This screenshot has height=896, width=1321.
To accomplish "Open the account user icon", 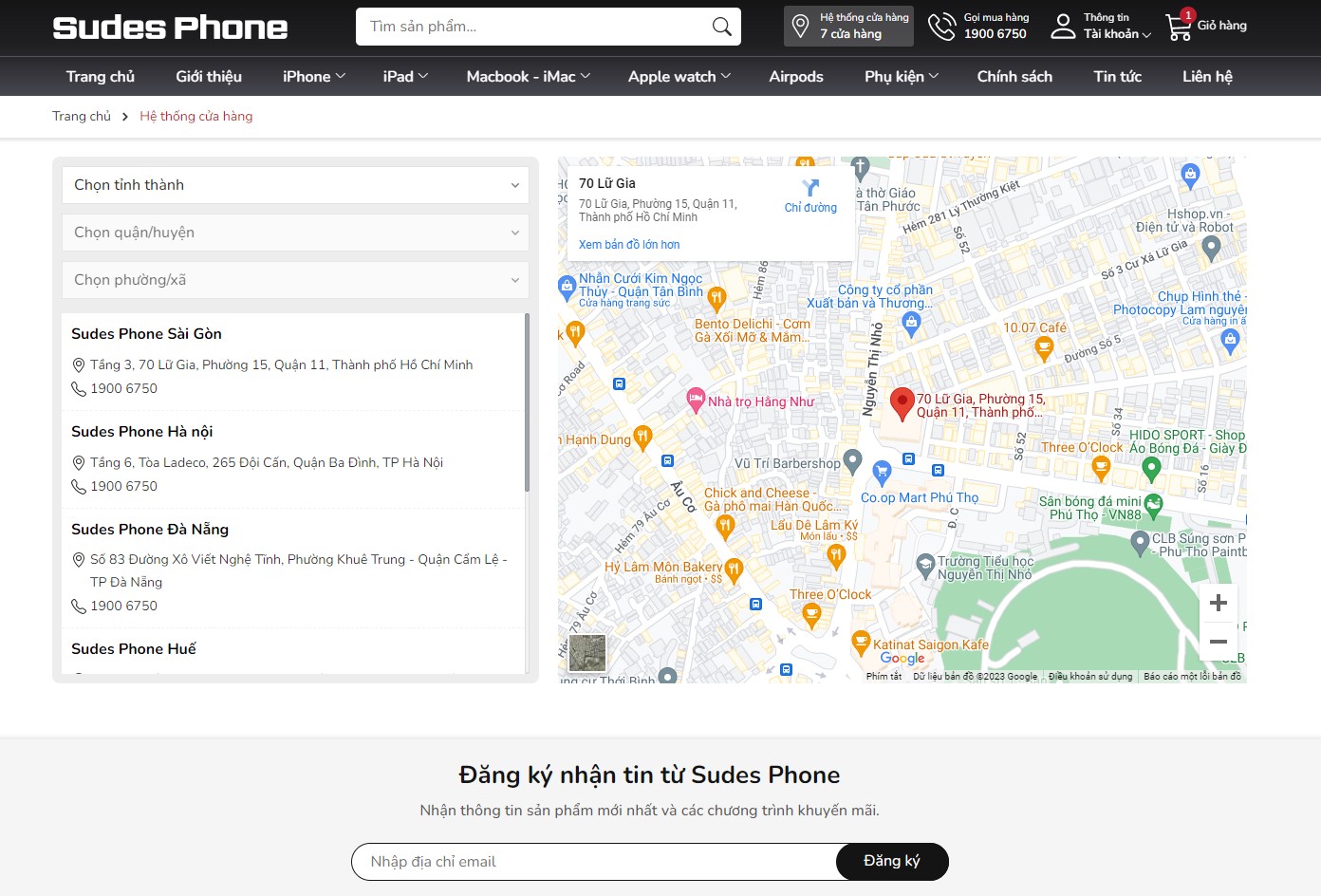I will (x=1063, y=27).
